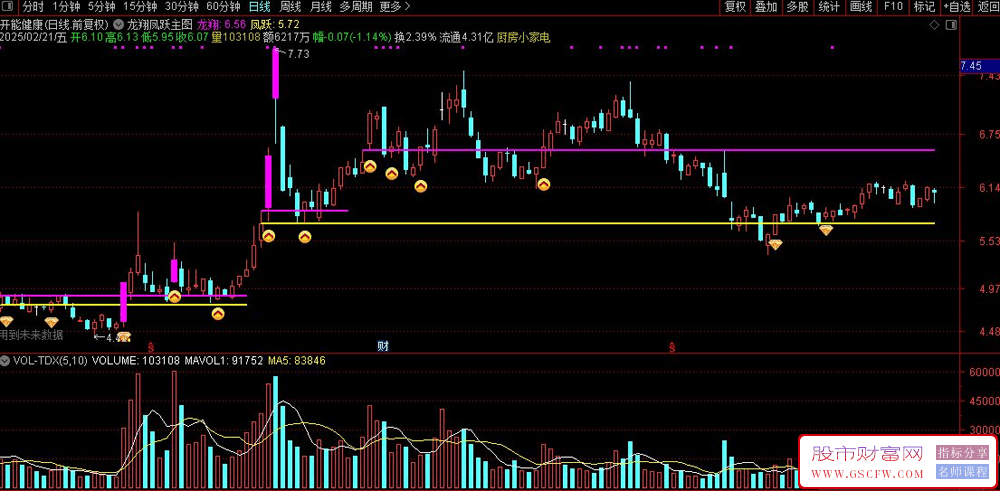Select the 30分钟 period tab
Viewport: 1000px width, 491px height.
coord(181,7)
